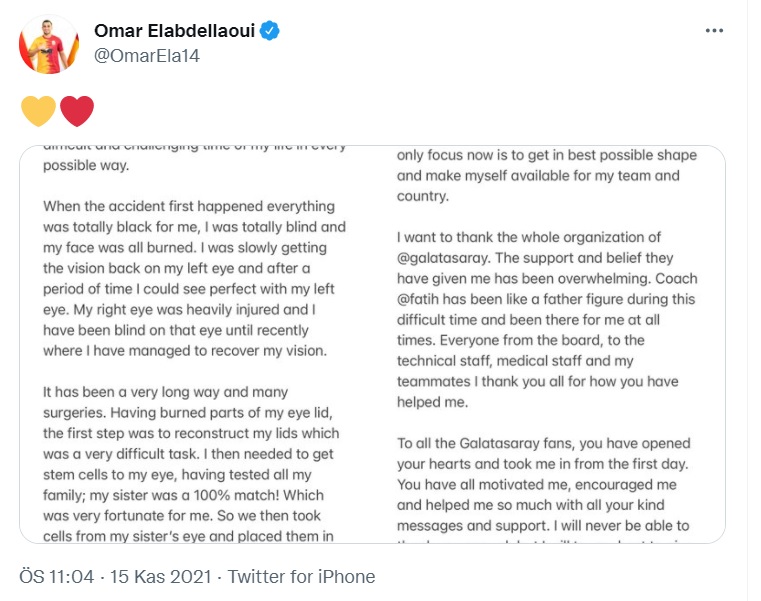Open the Twitter for iPhone source link
Screen dimensions: 761x601
[301, 577]
